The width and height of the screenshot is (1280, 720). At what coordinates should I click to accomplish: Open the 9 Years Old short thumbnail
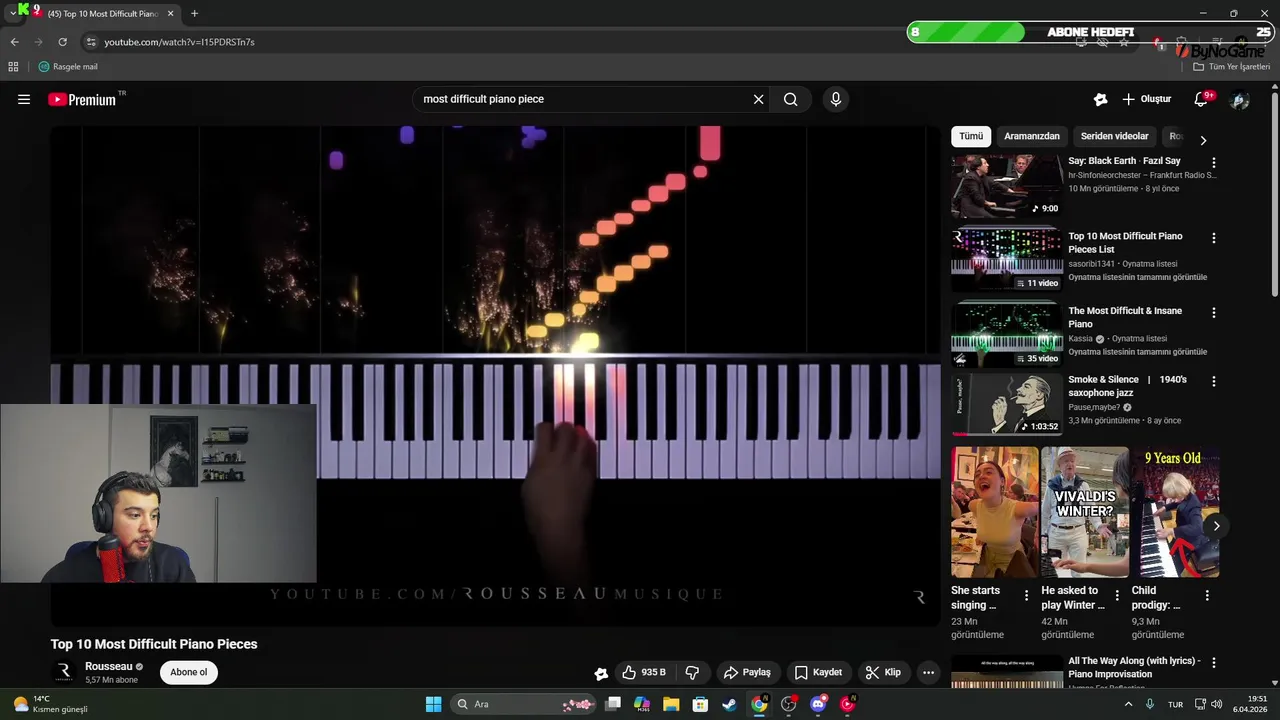1175,512
